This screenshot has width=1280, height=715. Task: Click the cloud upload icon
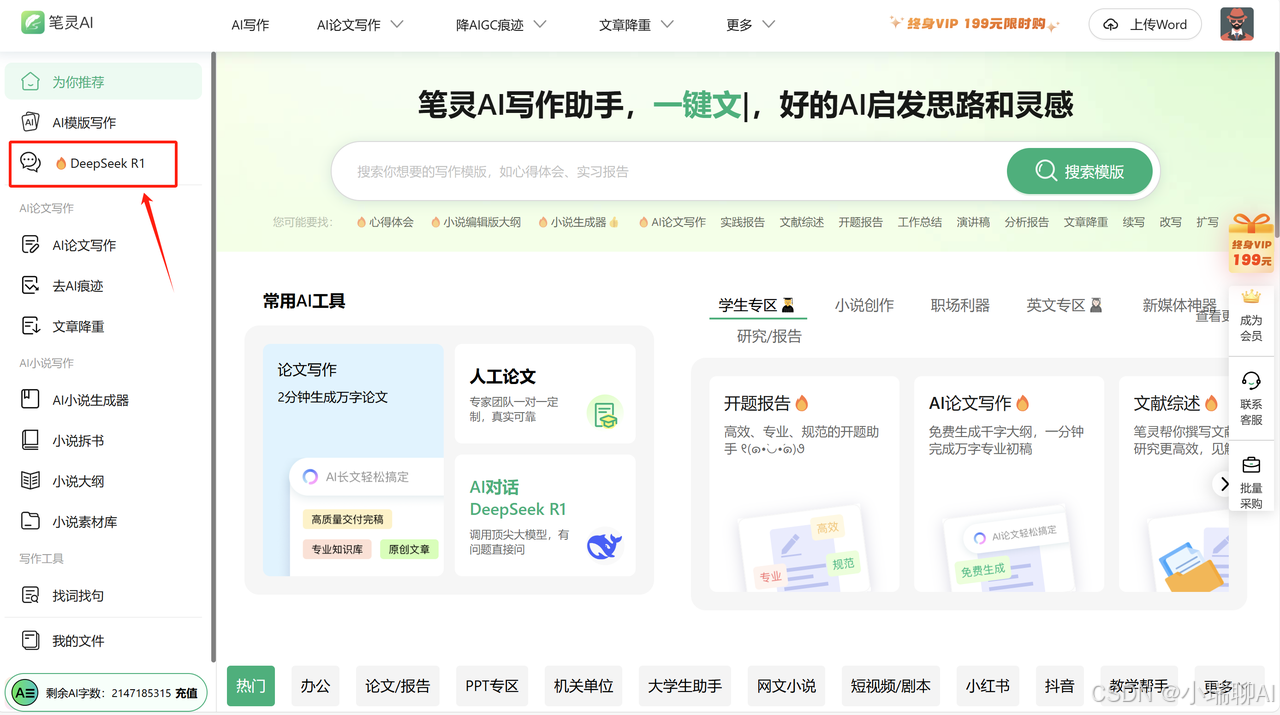click(1110, 25)
